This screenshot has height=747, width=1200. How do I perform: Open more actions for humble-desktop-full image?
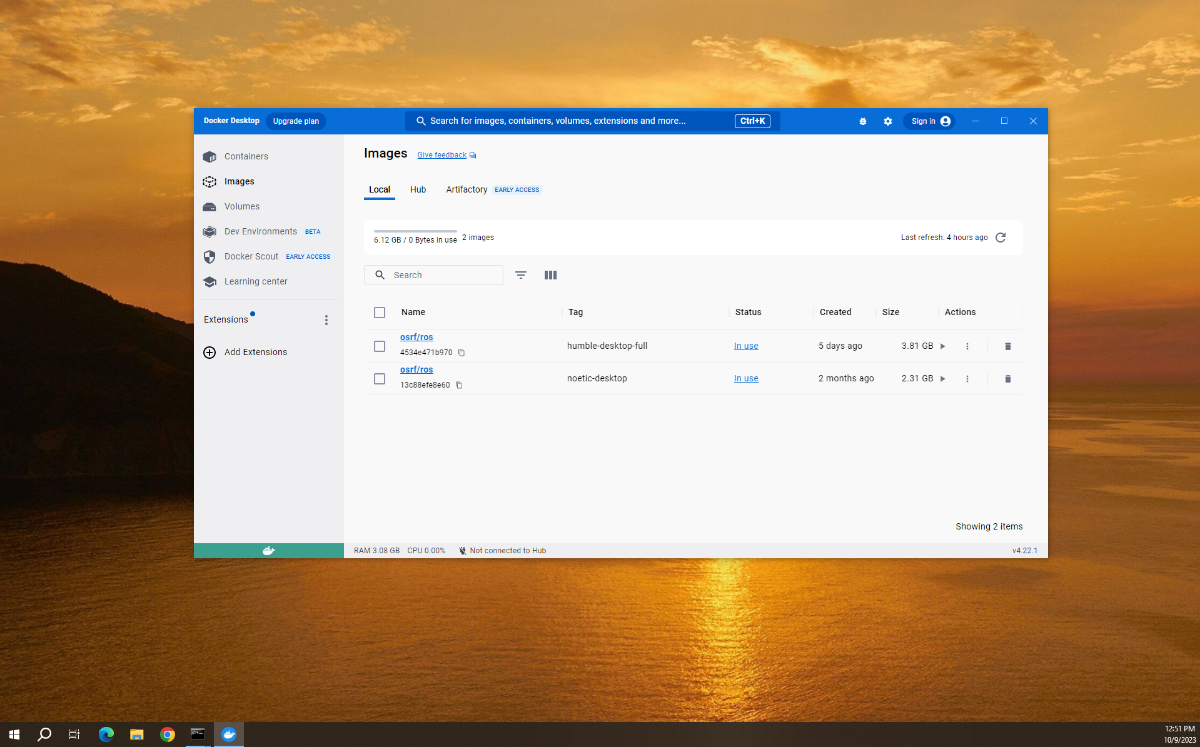967,346
